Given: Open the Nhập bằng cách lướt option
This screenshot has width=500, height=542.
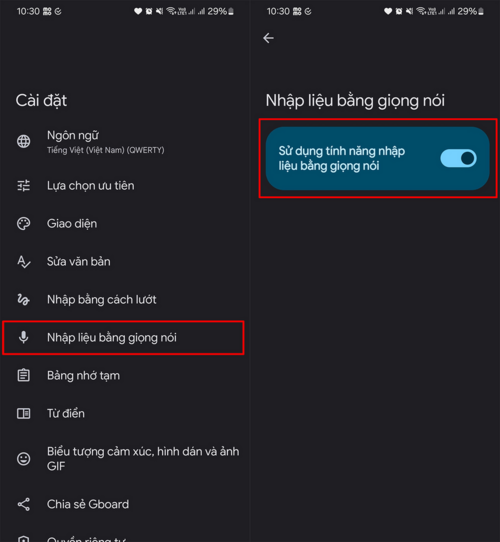Looking at the screenshot, I should pyautogui.click(x=125, y=300).
